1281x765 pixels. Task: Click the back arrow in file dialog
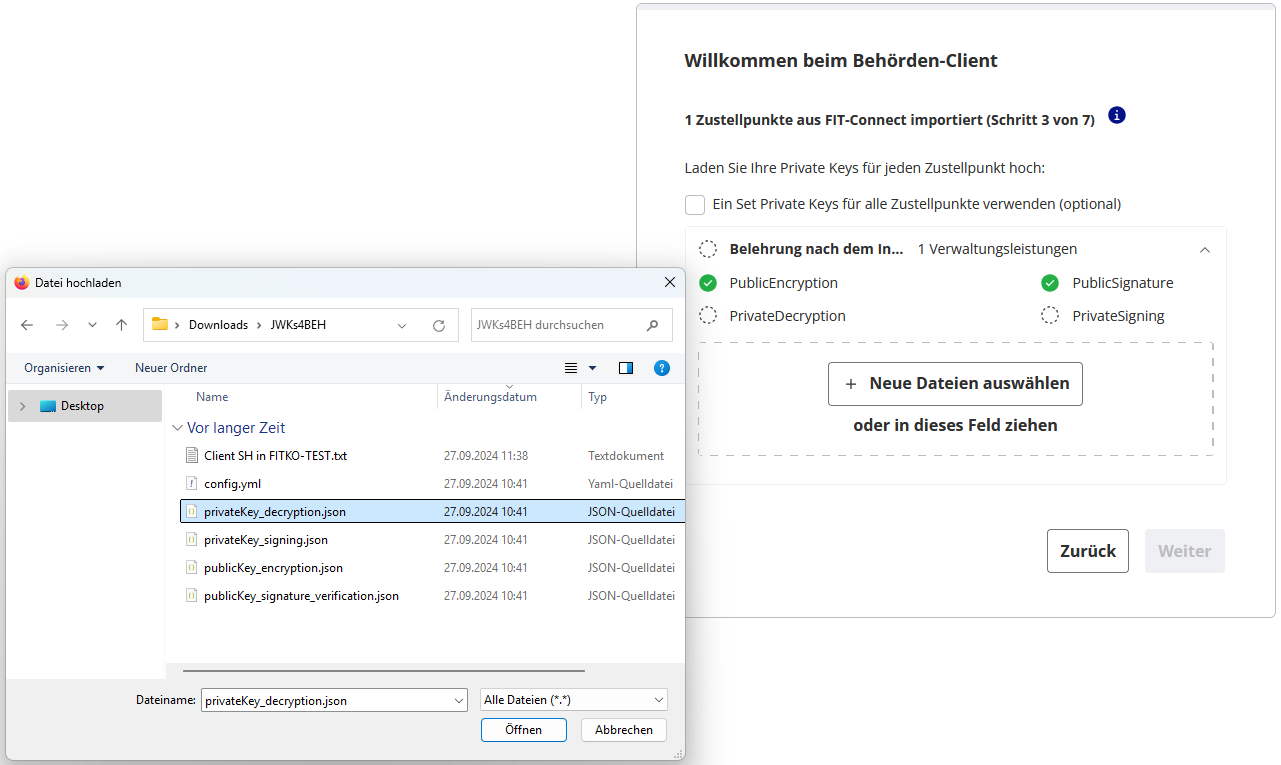tap(27, 325)
